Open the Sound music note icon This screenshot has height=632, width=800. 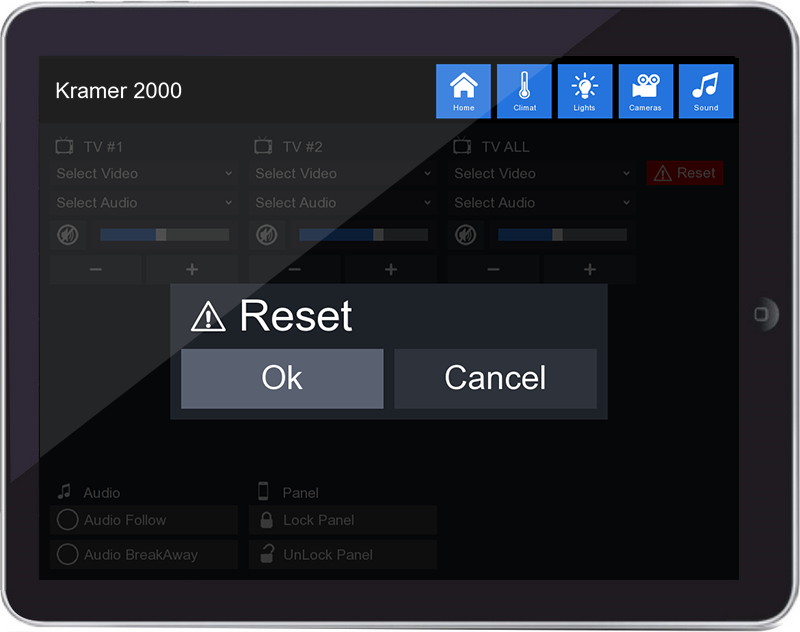pyautogui.click(x=706, y=91)
